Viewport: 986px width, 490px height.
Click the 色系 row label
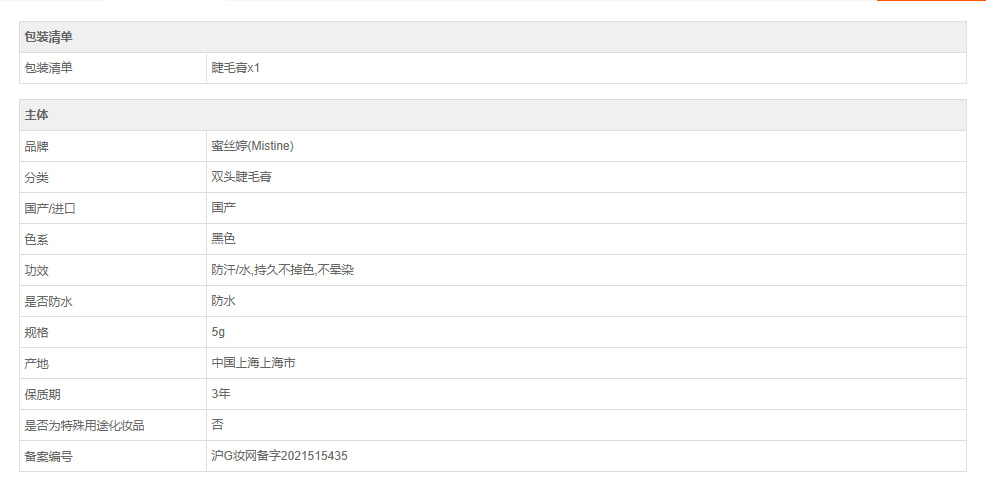click(36, 239)
